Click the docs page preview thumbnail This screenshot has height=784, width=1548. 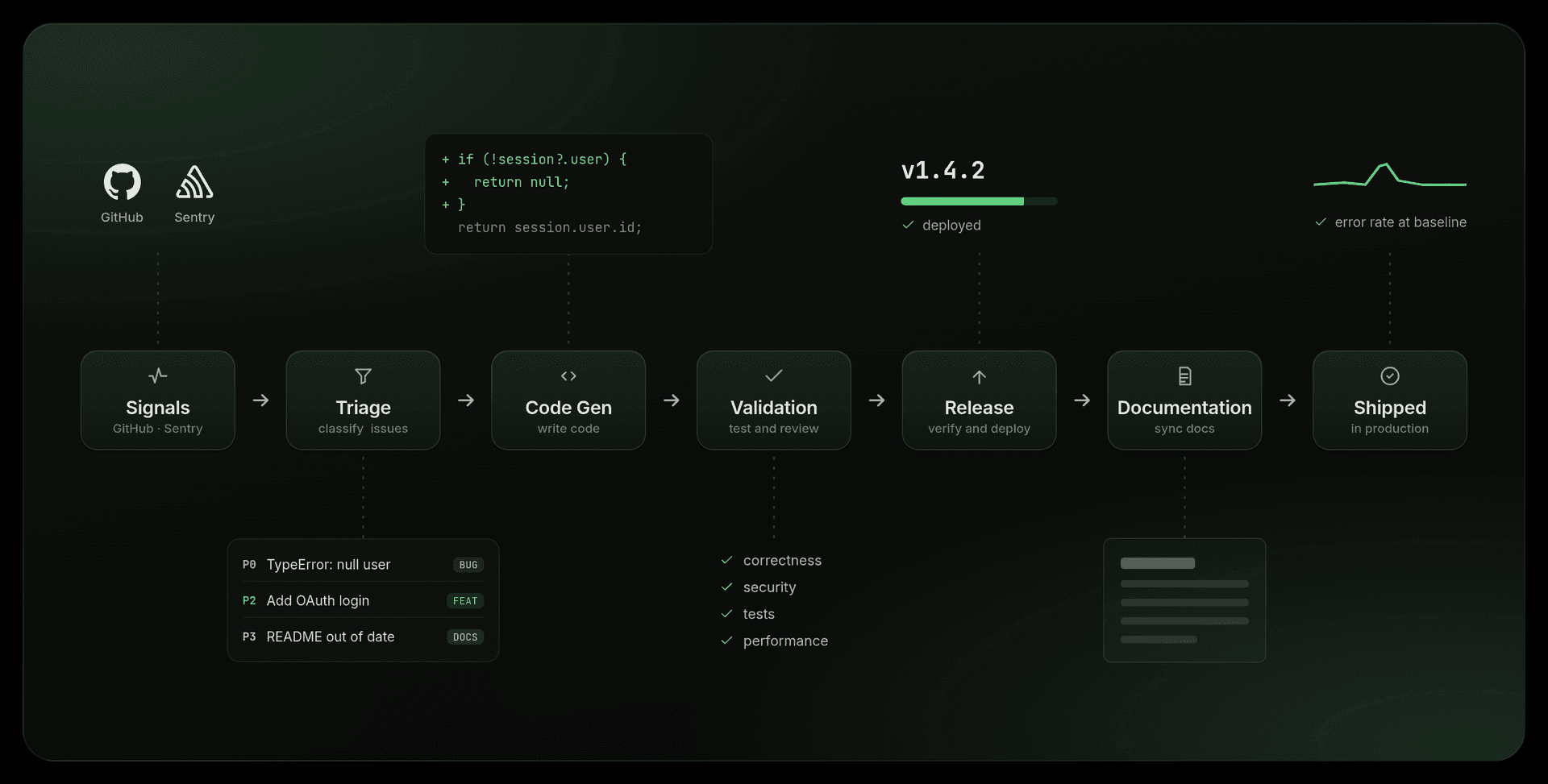(1184, 600)
